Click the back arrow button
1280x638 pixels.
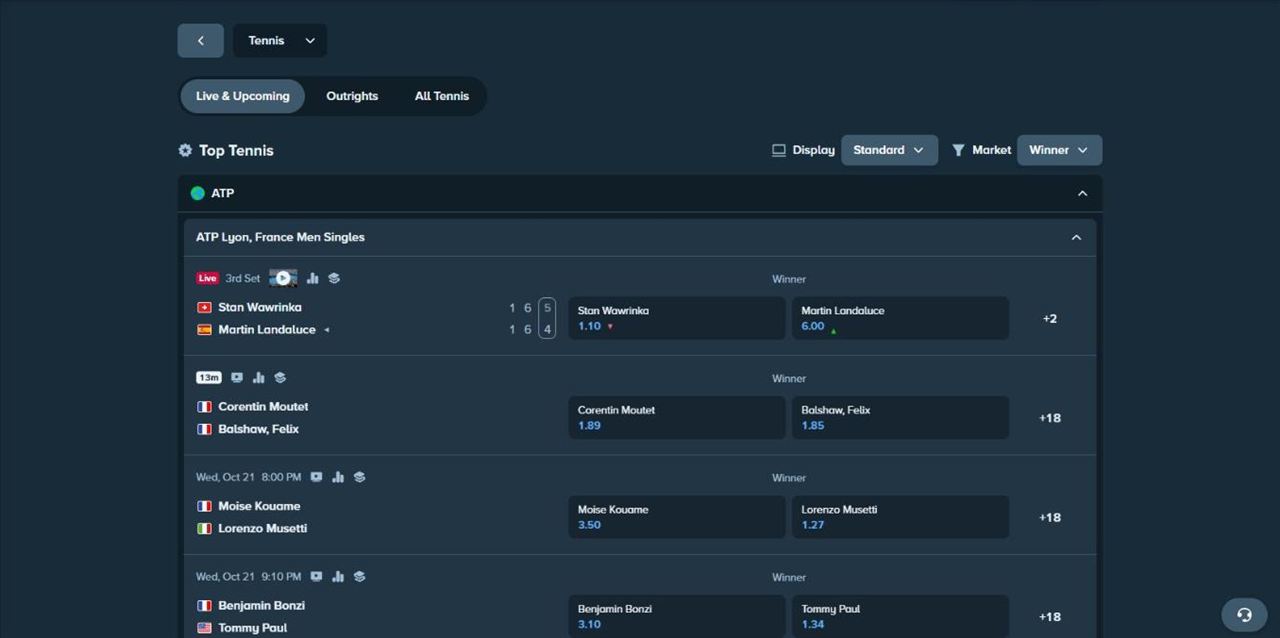point(200,41)
